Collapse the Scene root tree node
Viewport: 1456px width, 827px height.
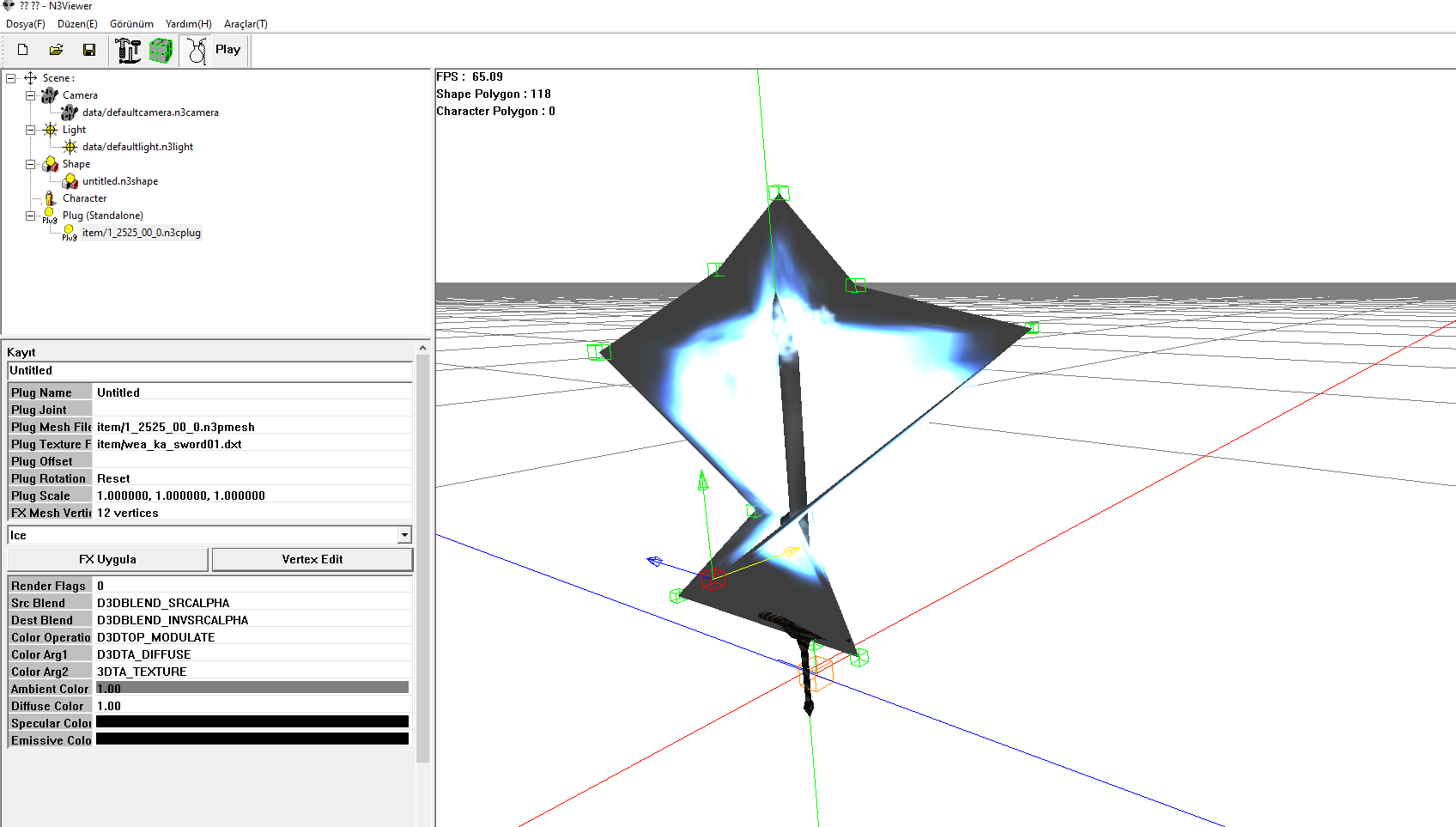tap(11, 78)
